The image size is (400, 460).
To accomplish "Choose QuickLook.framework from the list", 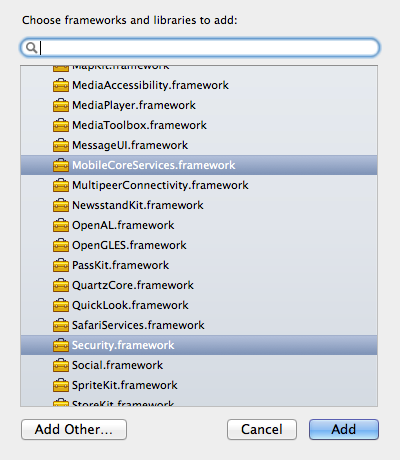I will pyautogui.click(x=199, y=305).
